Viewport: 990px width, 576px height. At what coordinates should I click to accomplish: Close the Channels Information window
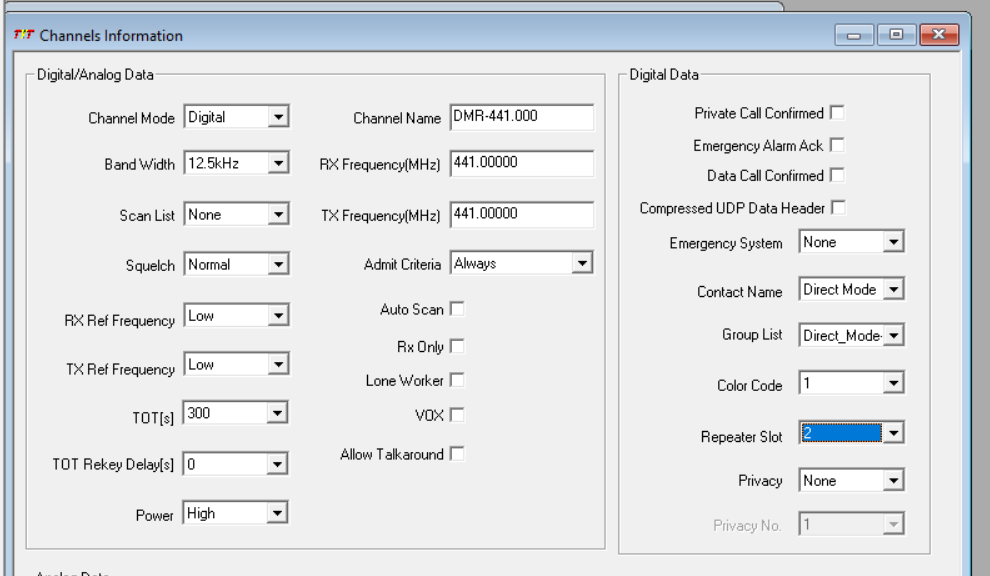point(939,35)
